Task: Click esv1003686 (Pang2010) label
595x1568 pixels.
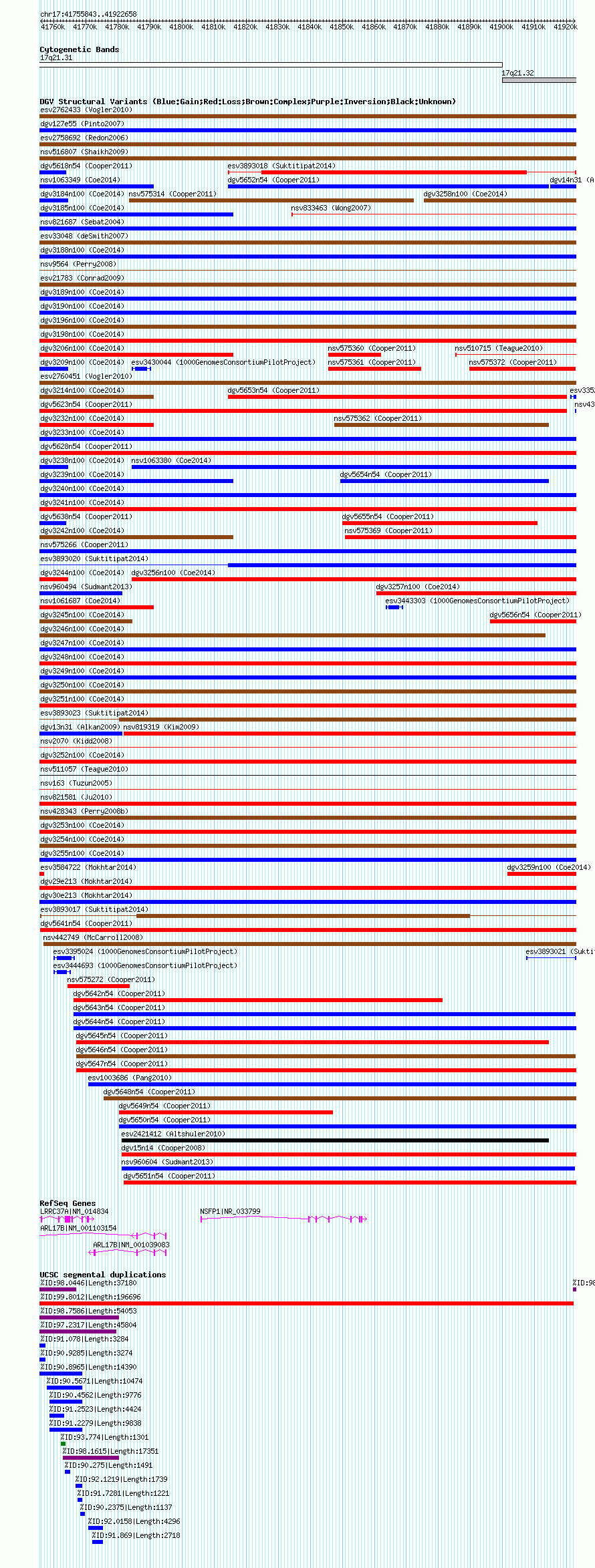Action: pos(130,1078)
